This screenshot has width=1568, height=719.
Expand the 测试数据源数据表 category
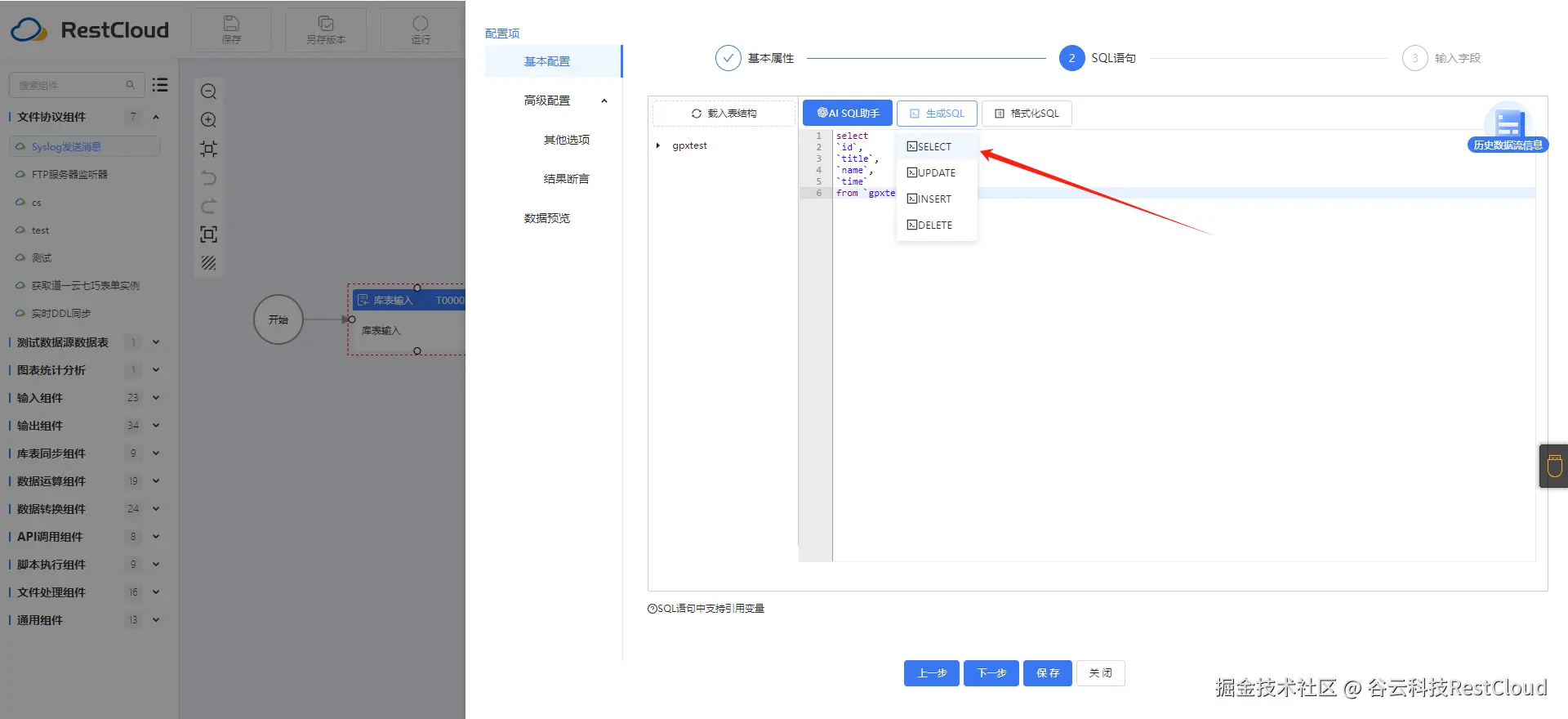point(156,342)
